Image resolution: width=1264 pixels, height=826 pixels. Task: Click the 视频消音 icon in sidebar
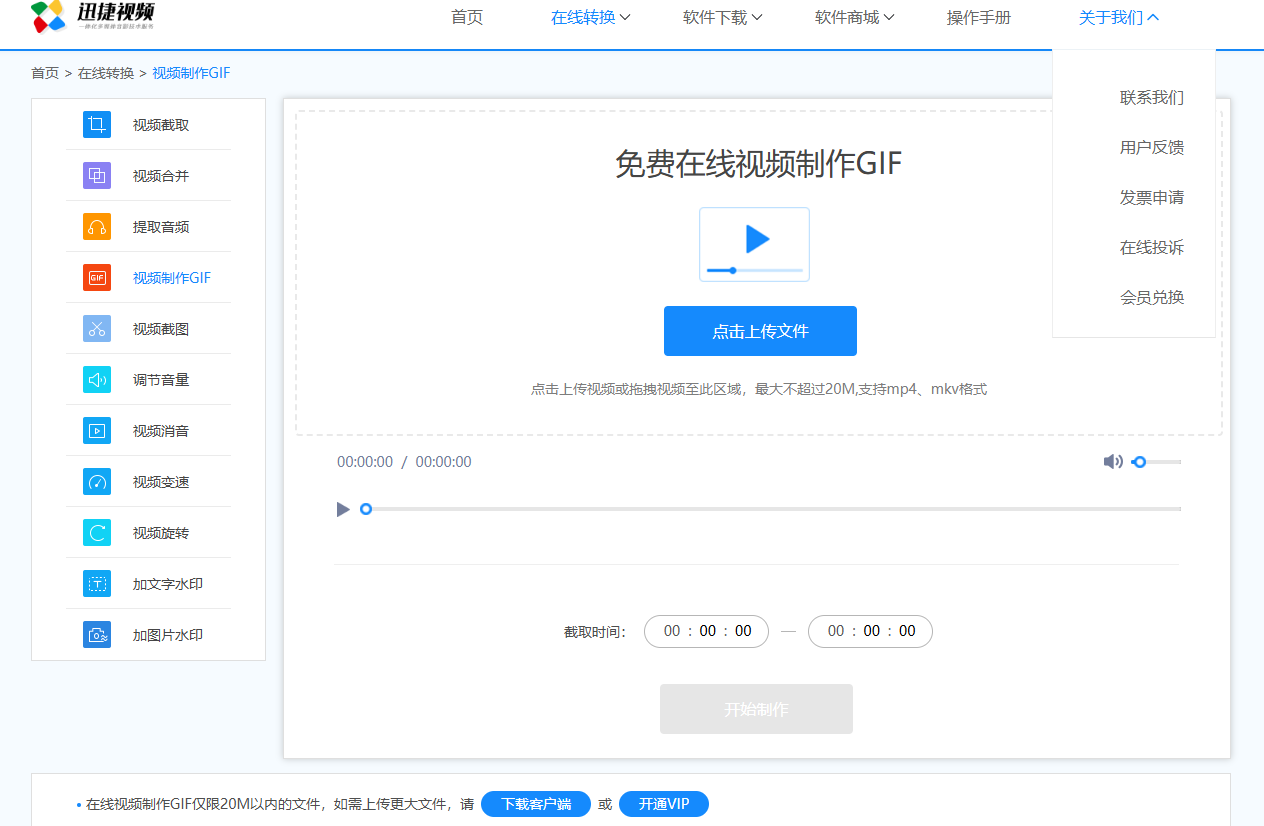coord(97,431)
